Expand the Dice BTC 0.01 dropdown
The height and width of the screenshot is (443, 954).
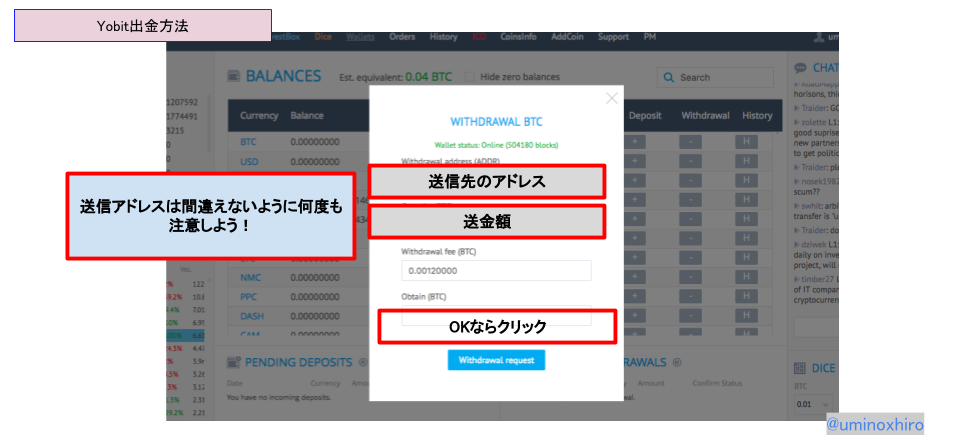[x=813, y=404]
